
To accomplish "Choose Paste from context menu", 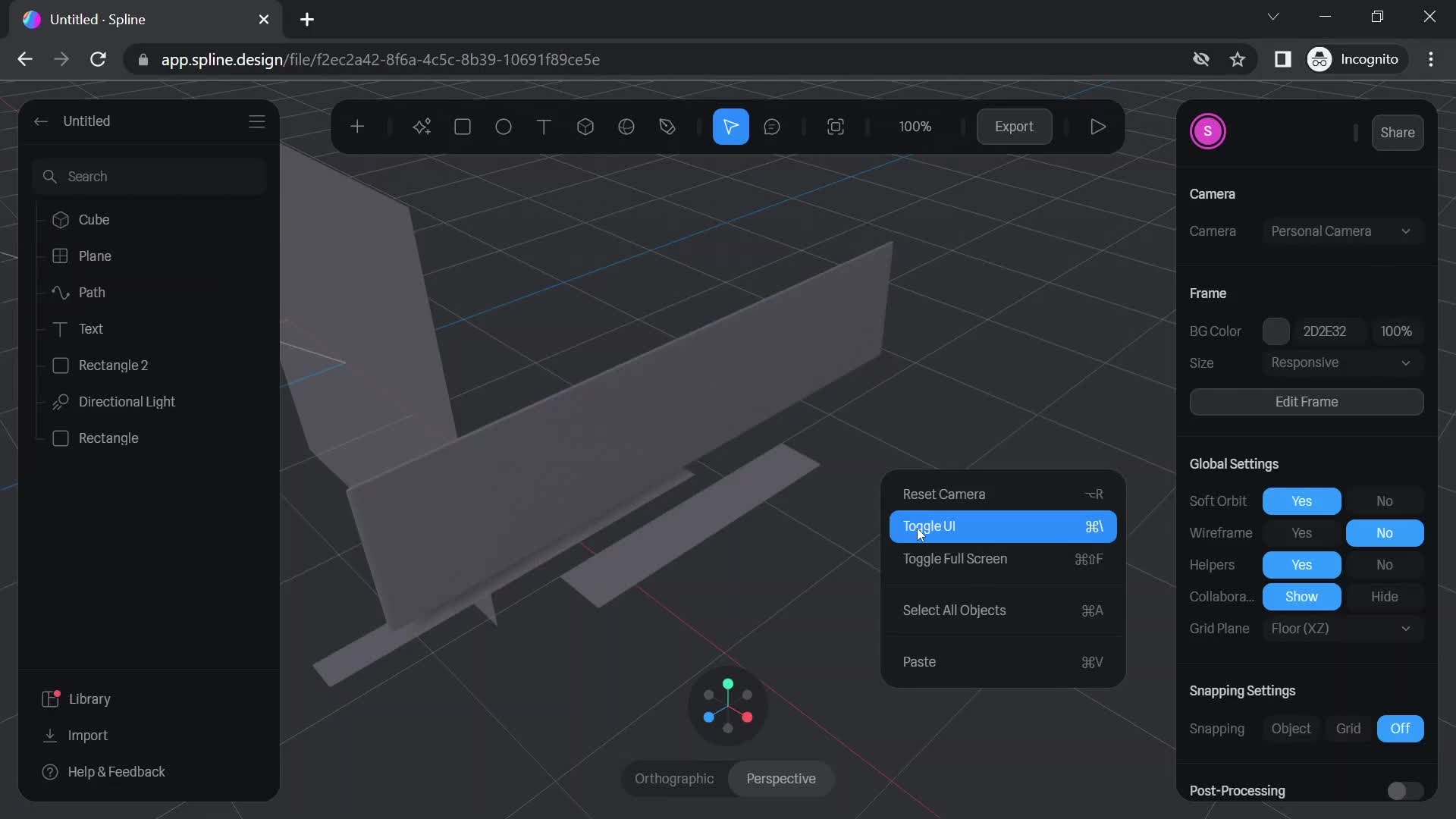I will 1003,662.
